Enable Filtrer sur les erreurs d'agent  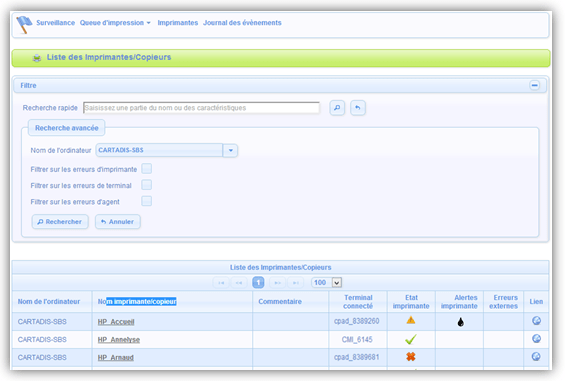coord(147,201)
